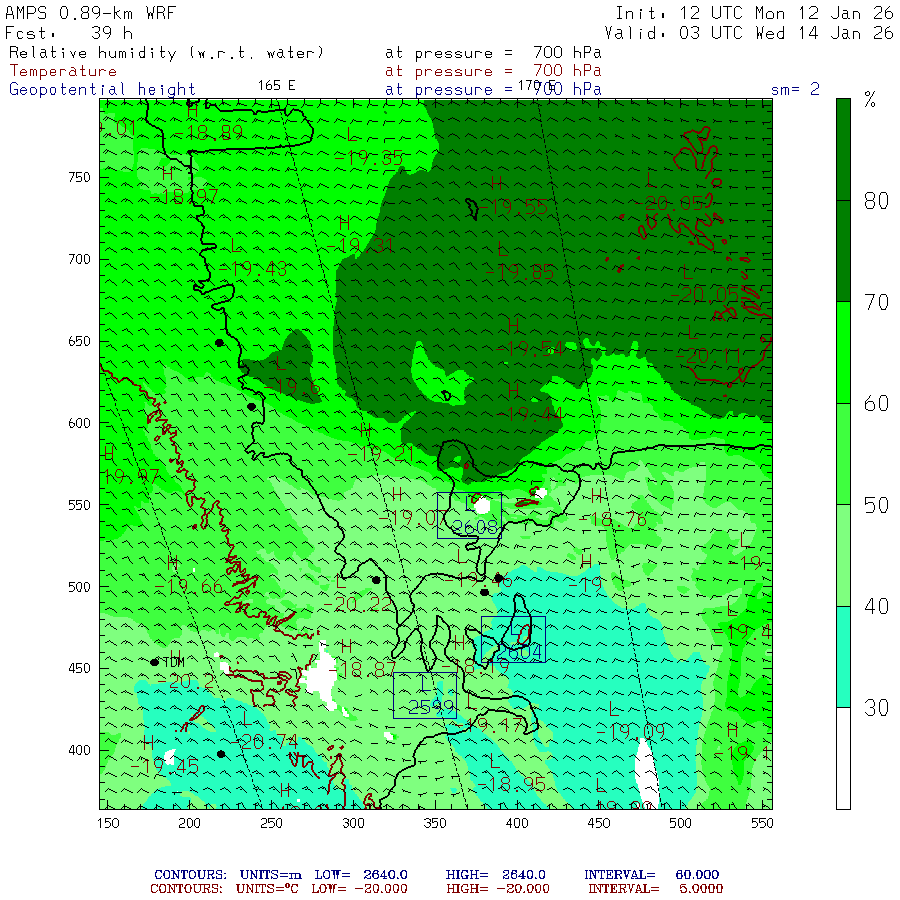
Task: Click the 165 E longitude label
Action: [276, 86]
